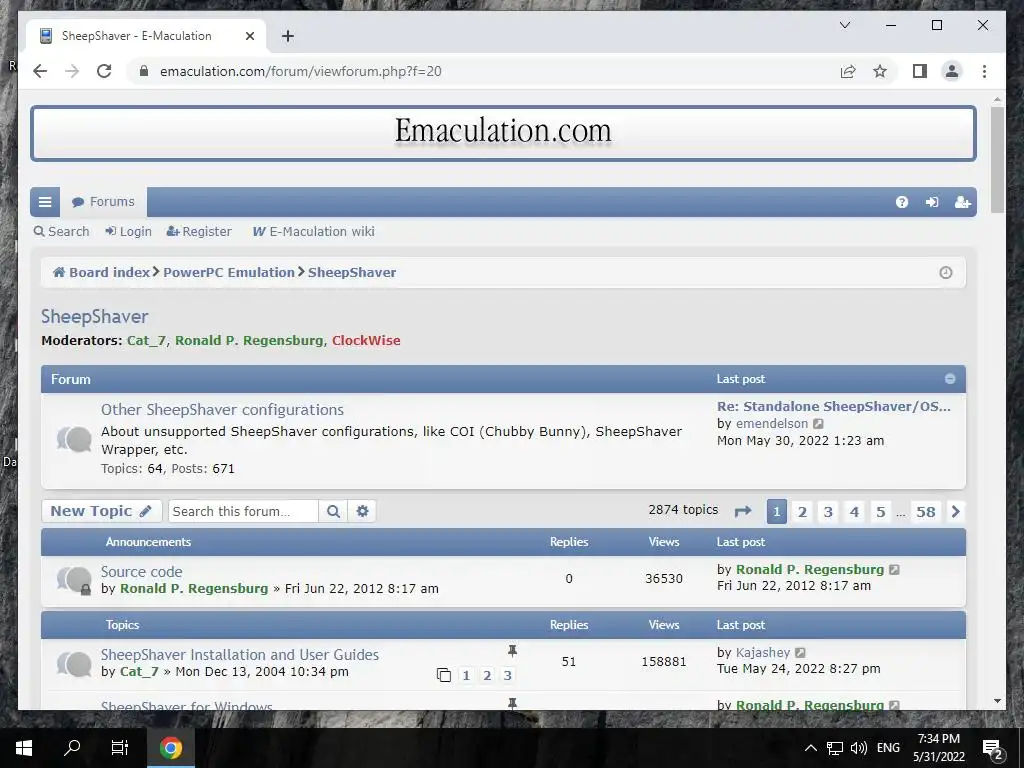Close the SheepShaver browser tab
This screenshot has width=1024, height=768.
pos(249,36)
